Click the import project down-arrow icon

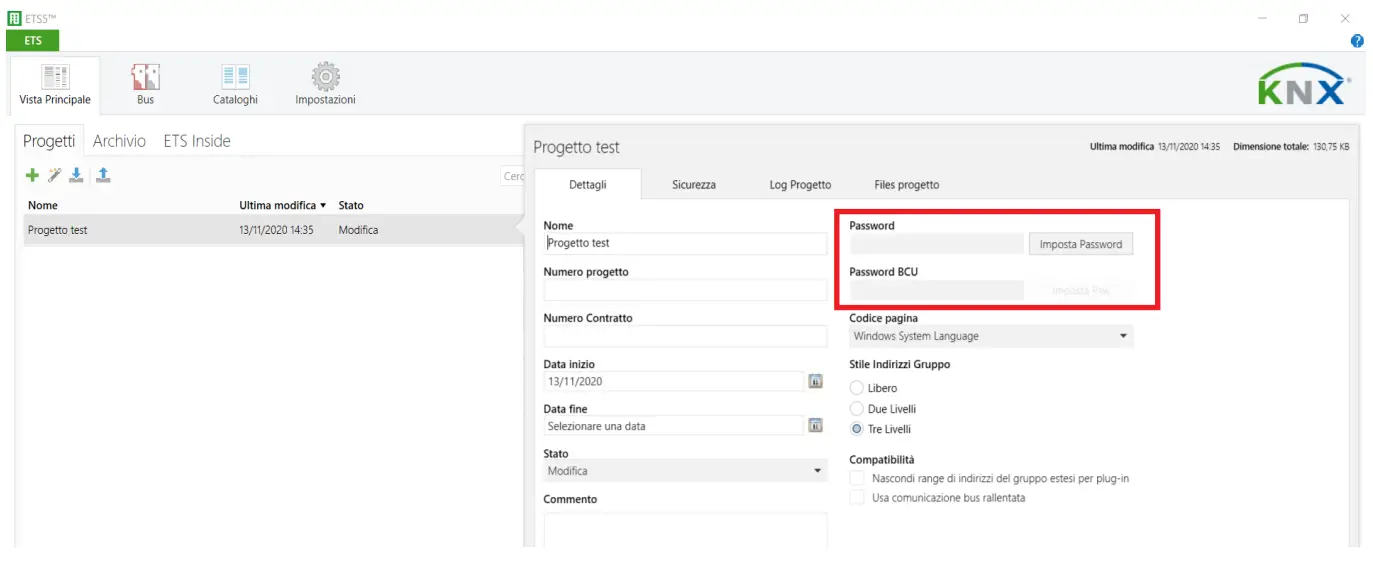[x=76, y=176]
